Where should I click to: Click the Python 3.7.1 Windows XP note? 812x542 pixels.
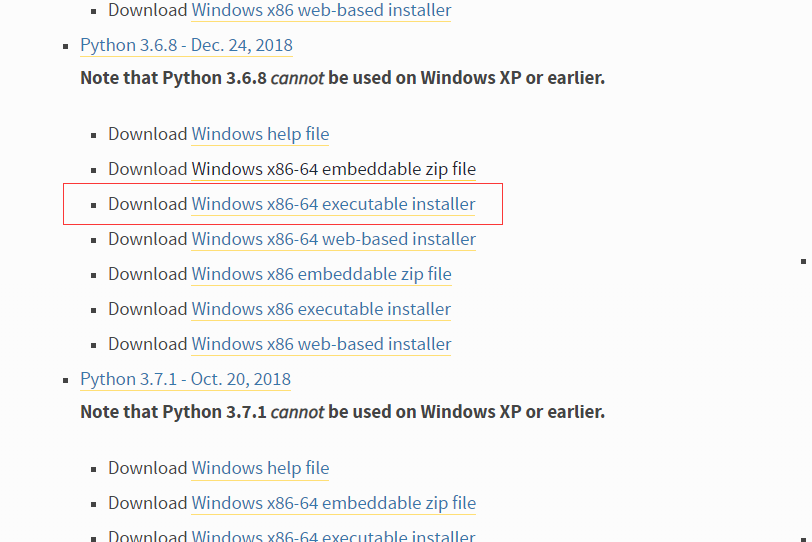point(342,412)
